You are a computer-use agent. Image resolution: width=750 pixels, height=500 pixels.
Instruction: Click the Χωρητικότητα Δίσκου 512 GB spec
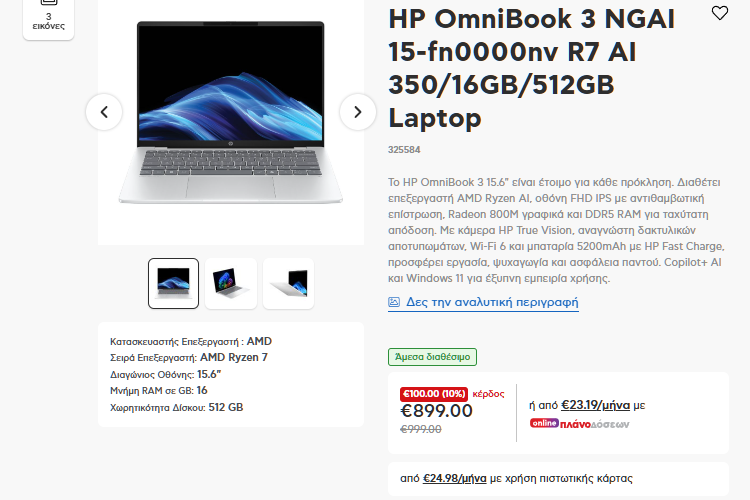click(176, 407)
